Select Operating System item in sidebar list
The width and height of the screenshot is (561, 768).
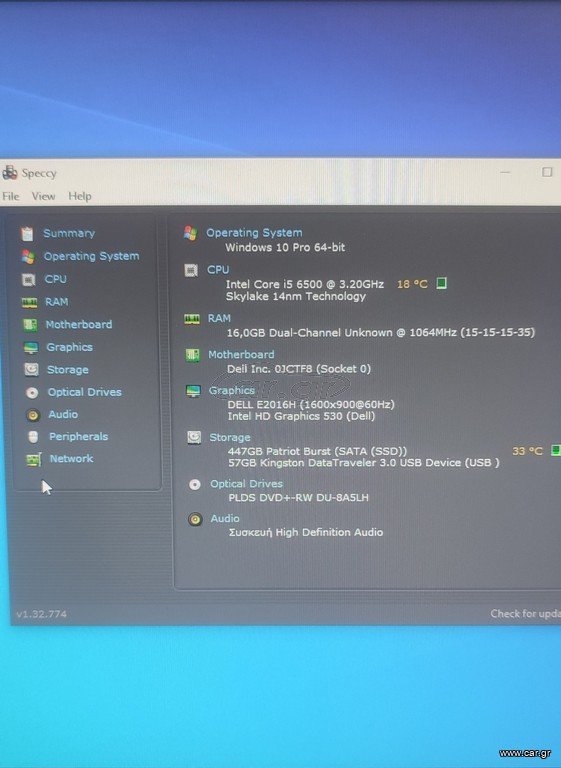tap(91, 256)
